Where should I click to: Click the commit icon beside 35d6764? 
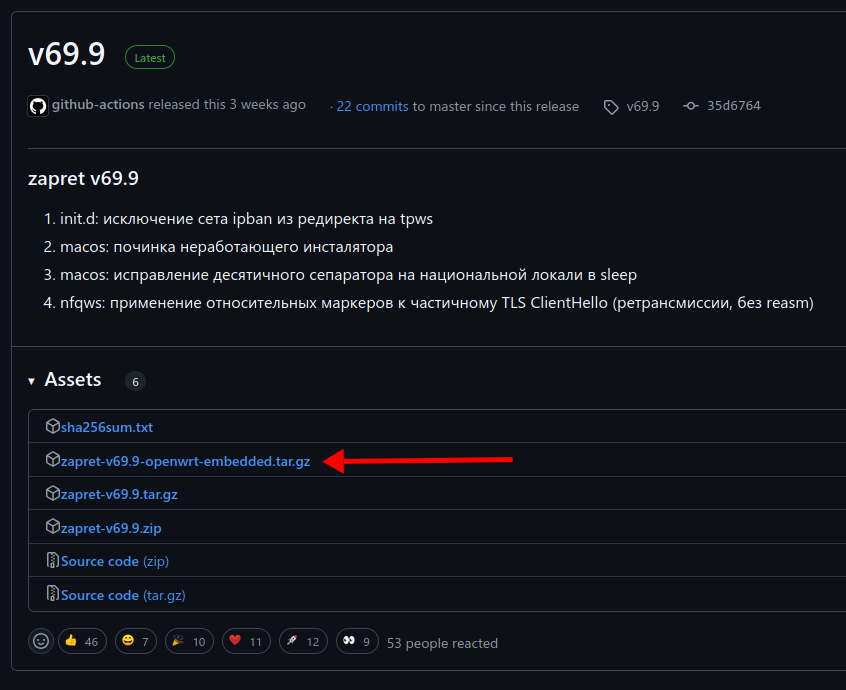click(691, 106)
